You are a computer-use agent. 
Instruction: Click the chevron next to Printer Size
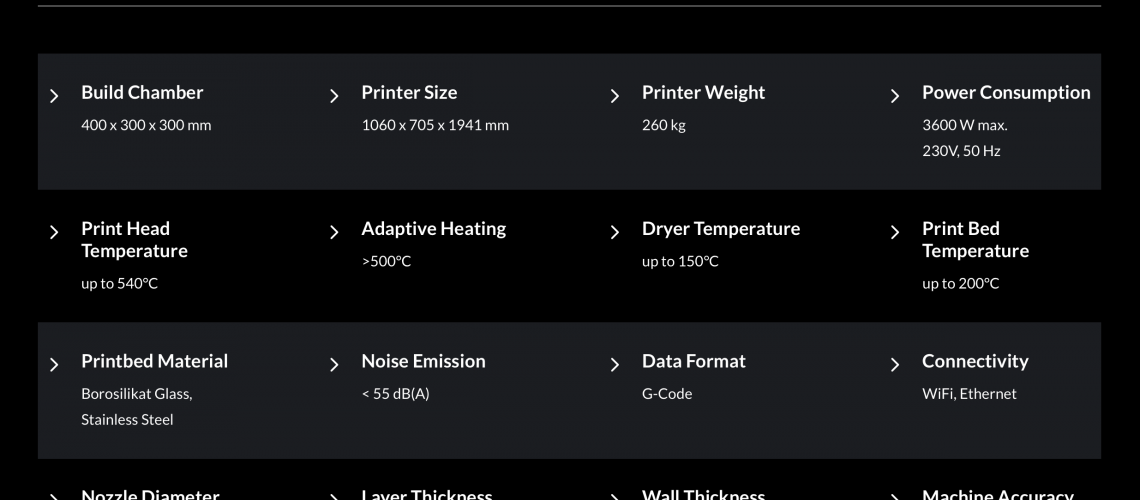click(x=334, y=96)
